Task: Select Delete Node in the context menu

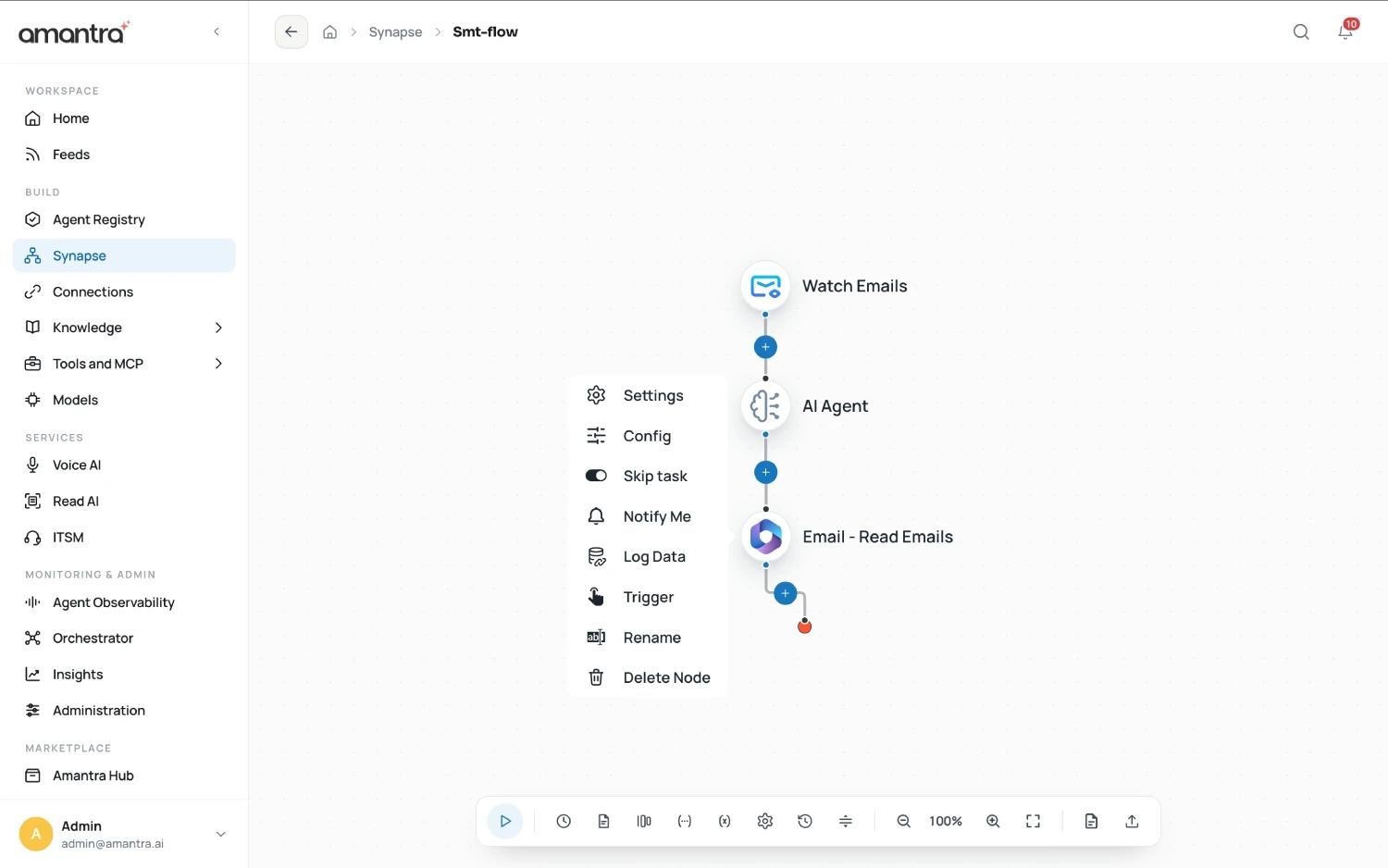Action: coord(648,677)
